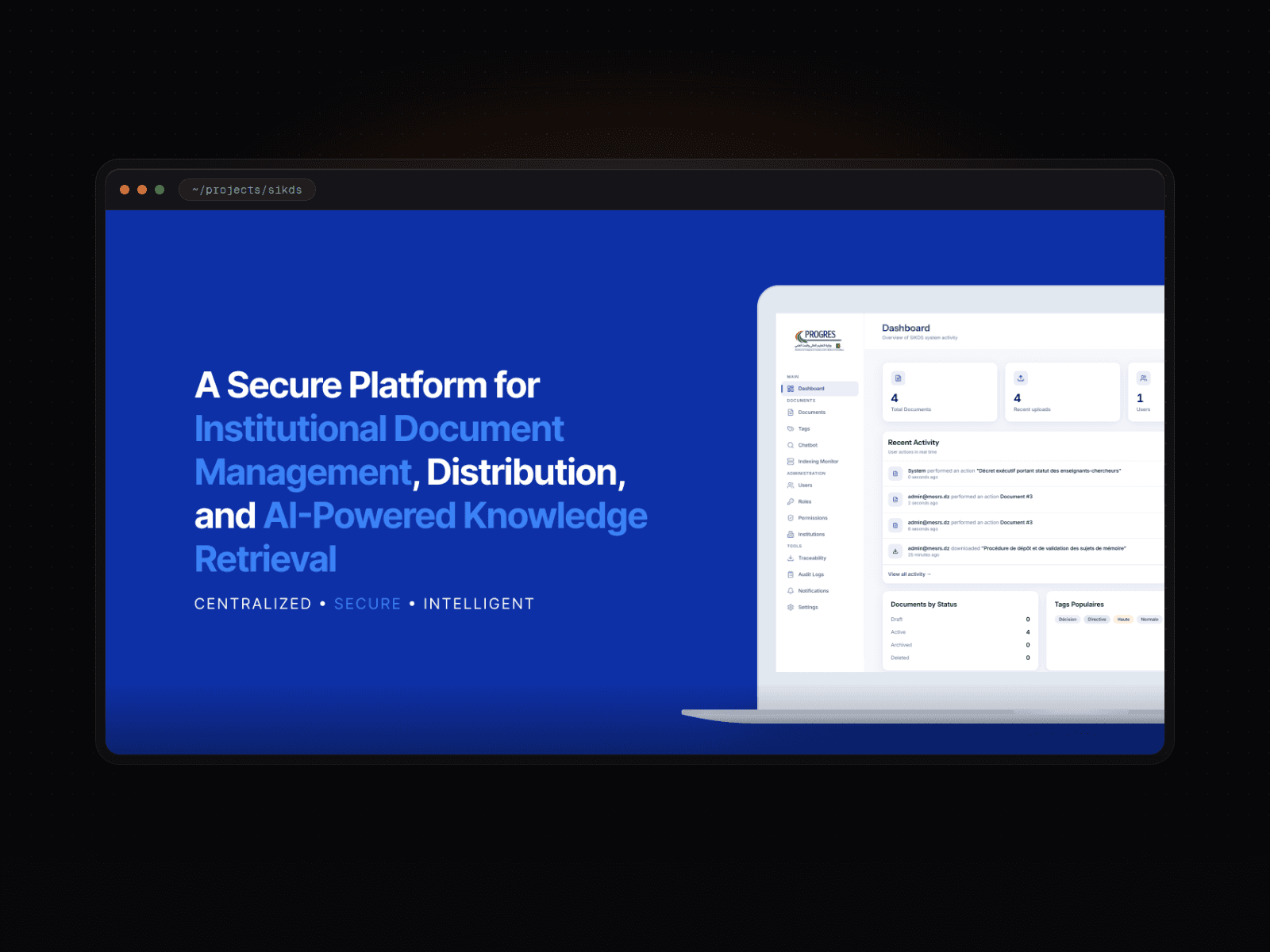The height and width of the screenshot is (952, 1270).
Task: Open the Document #3 activity from 6 seconds ago
Action: click(1023, 525)
